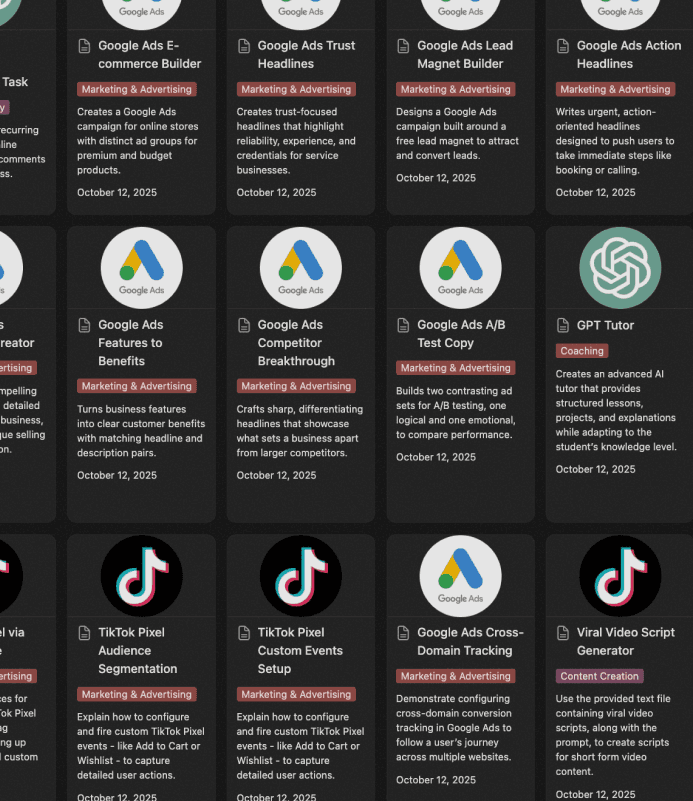Image resolution: width=693 pixels, height=801 pixels.
Task: Open Google Ads Lead Magnet Builder title
Action: click(x=465, y=55)
